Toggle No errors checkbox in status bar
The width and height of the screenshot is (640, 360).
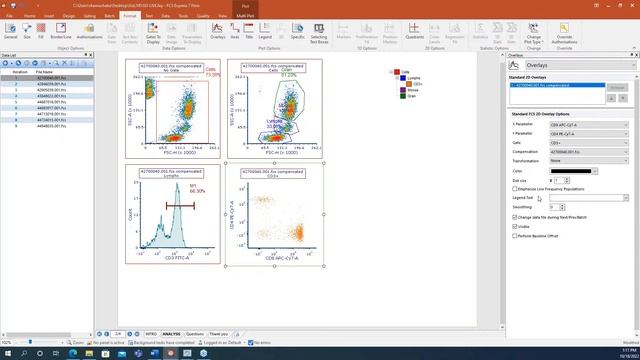251,343
